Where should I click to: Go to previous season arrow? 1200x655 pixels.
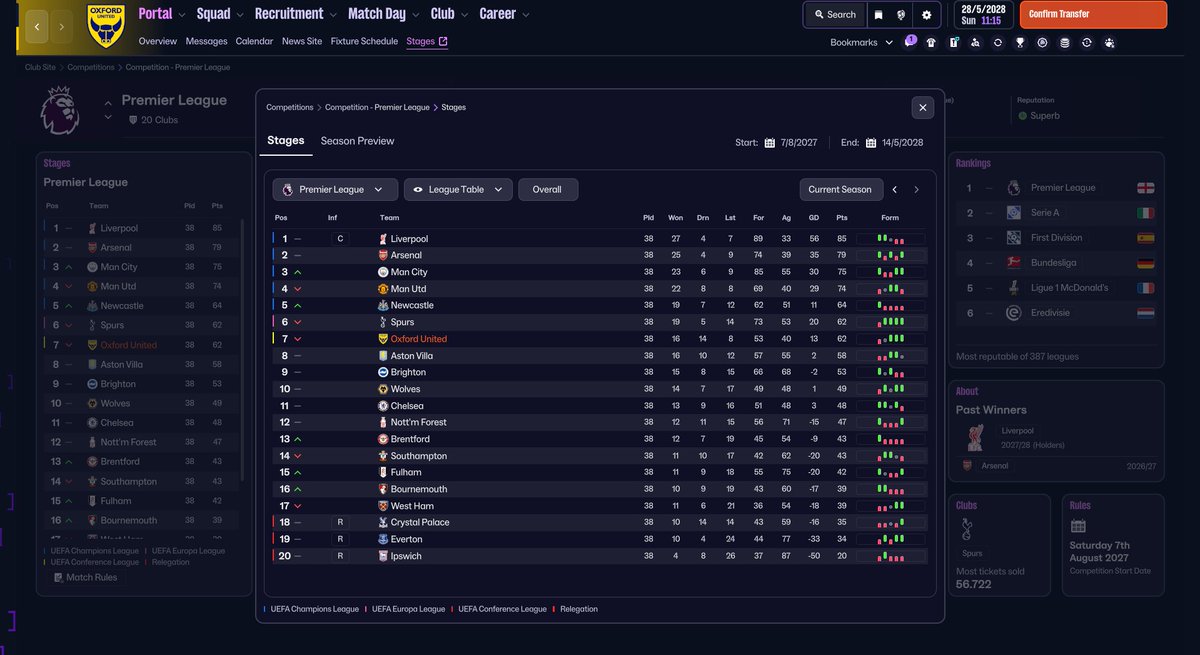(895, 190)
